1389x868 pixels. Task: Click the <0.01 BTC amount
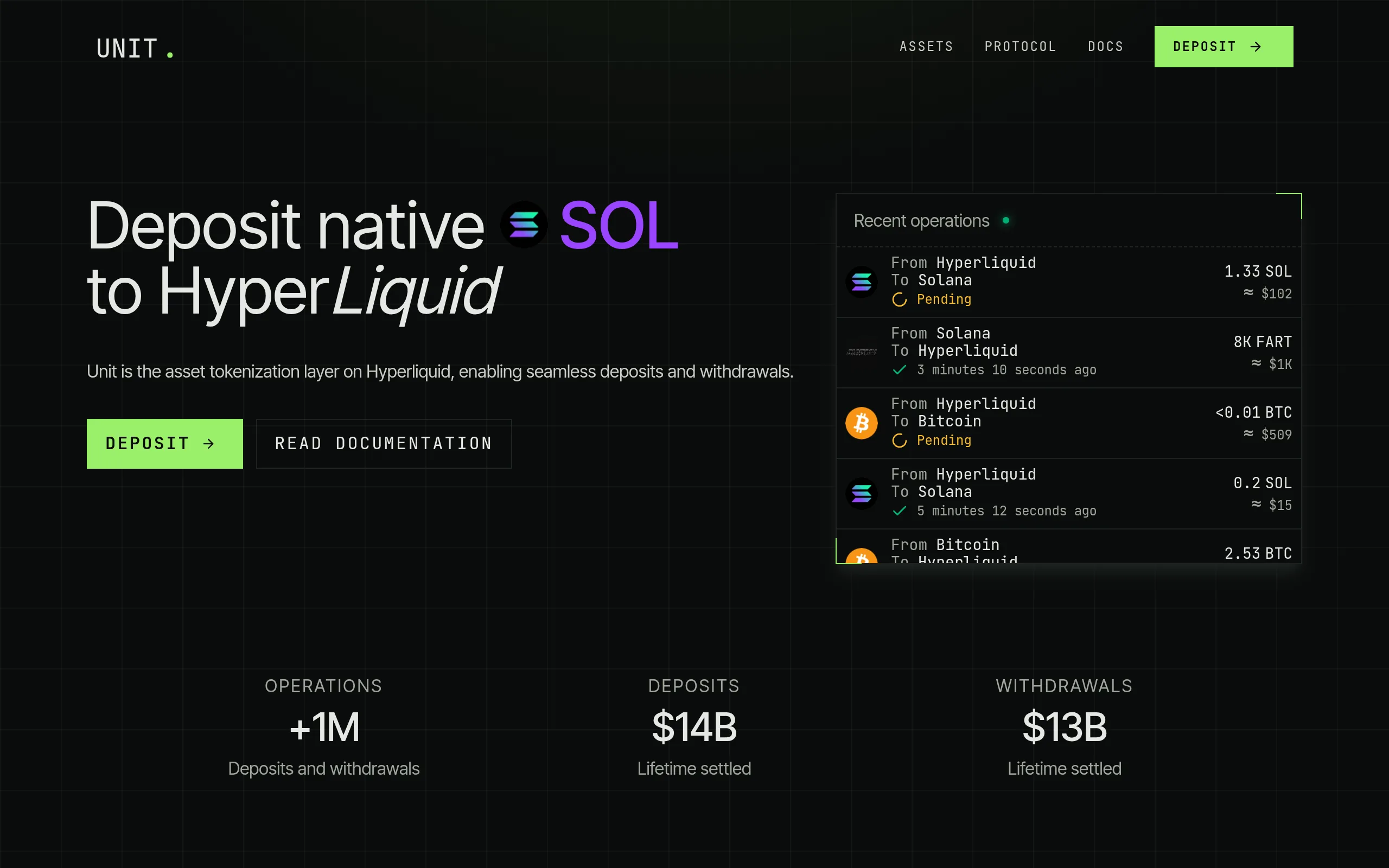click(1253, 413)
